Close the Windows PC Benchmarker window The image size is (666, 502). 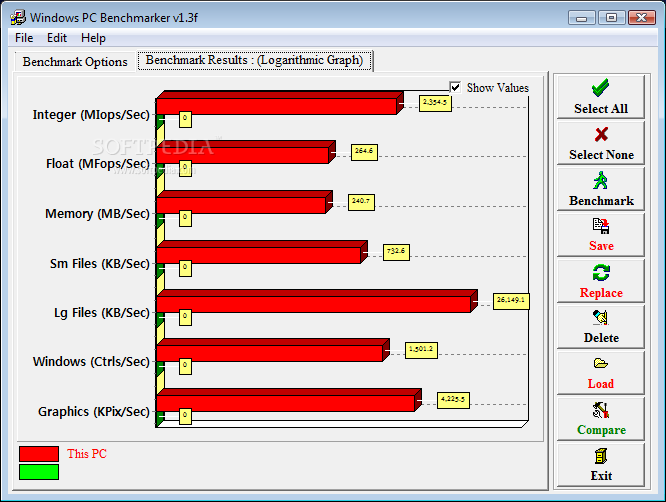(x=642, y=18)
